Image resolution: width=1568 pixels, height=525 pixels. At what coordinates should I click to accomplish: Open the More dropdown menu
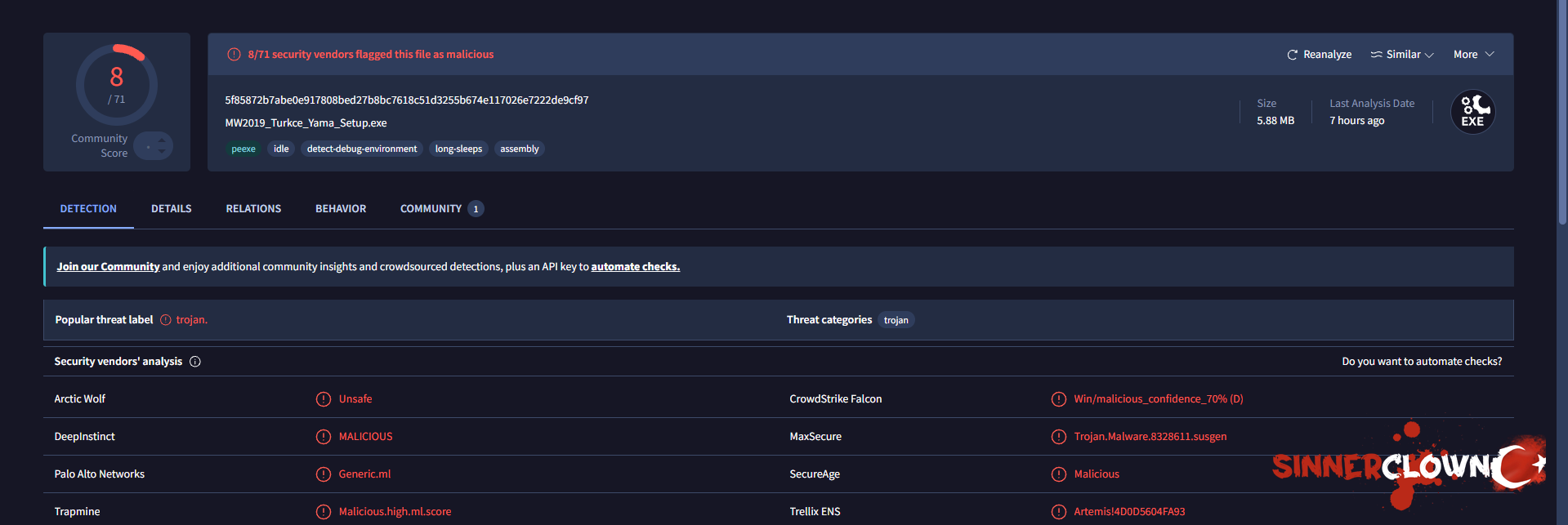(1474, 55)
